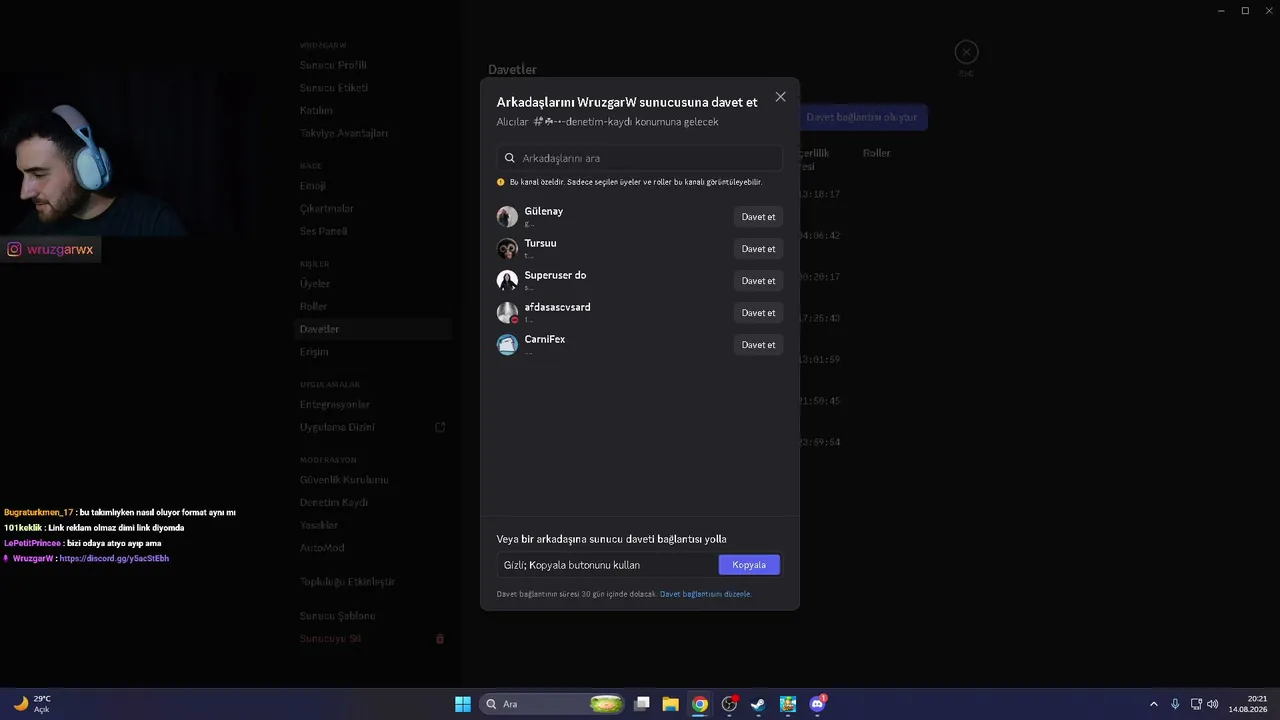Screen dimensions: 1280x720
Task: Open File Explorer from the taskbar
Action: 670,704
